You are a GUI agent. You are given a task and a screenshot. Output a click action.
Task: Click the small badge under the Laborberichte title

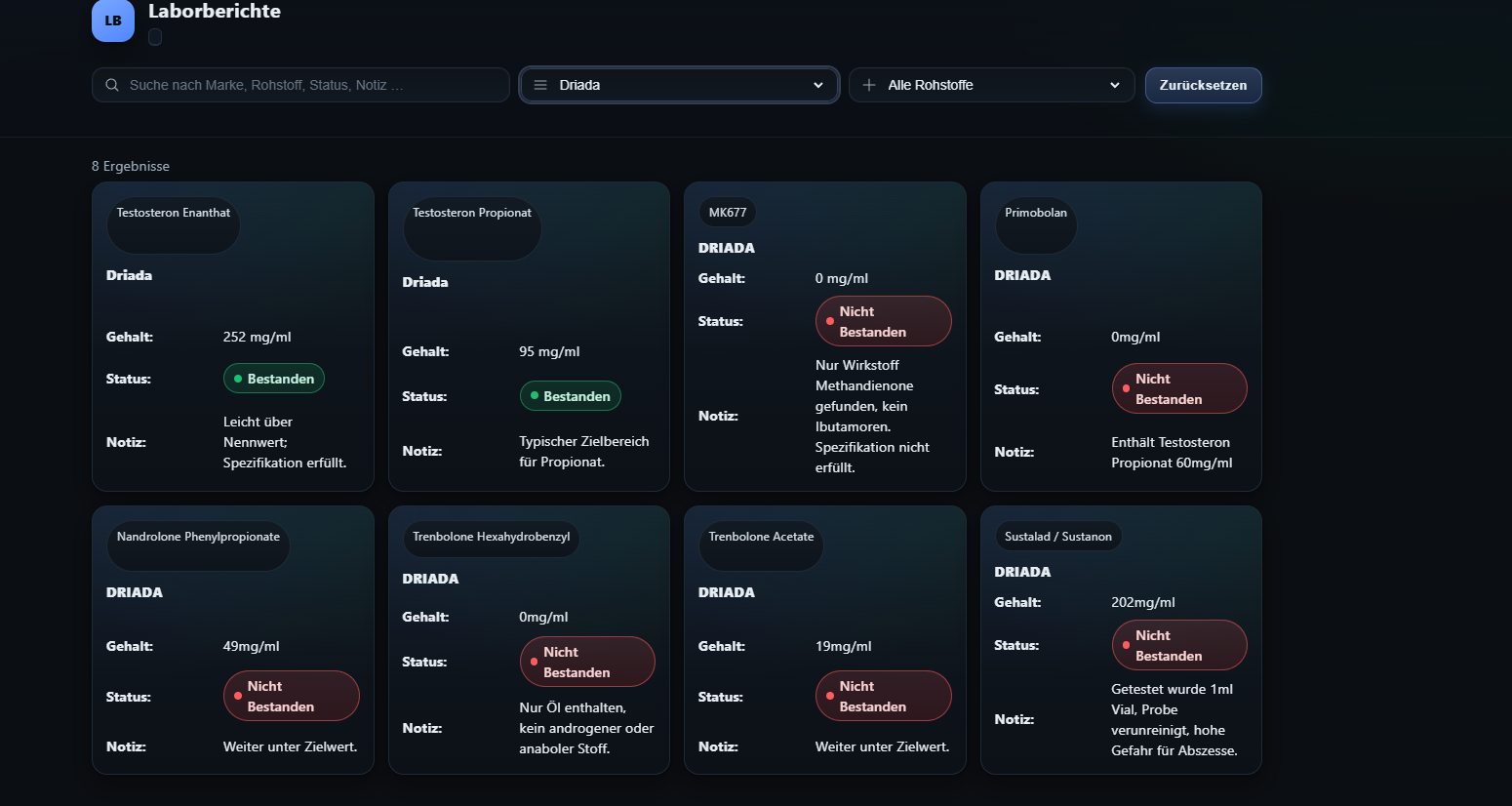point(155,37)
